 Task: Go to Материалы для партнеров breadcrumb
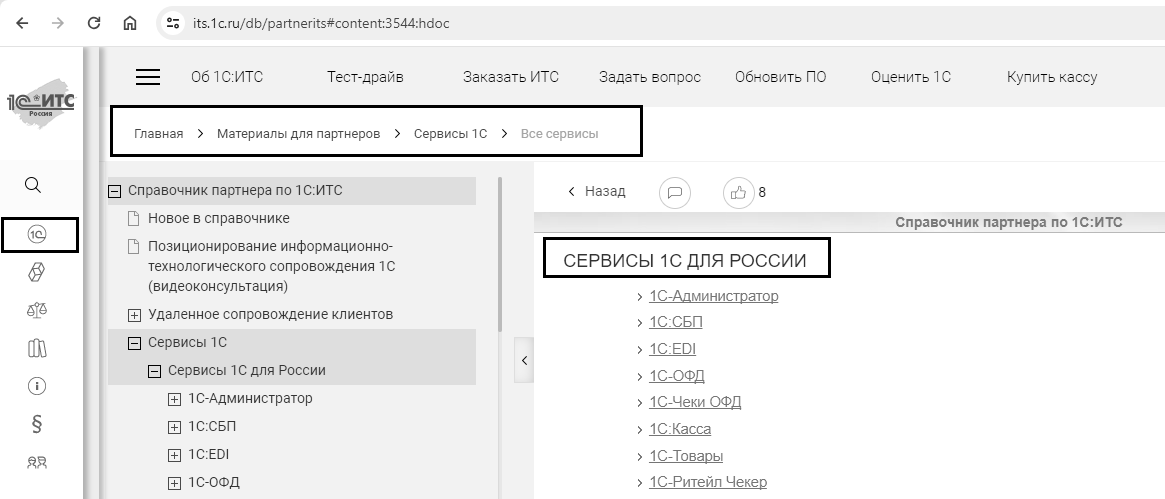click(x=299, y=134)
